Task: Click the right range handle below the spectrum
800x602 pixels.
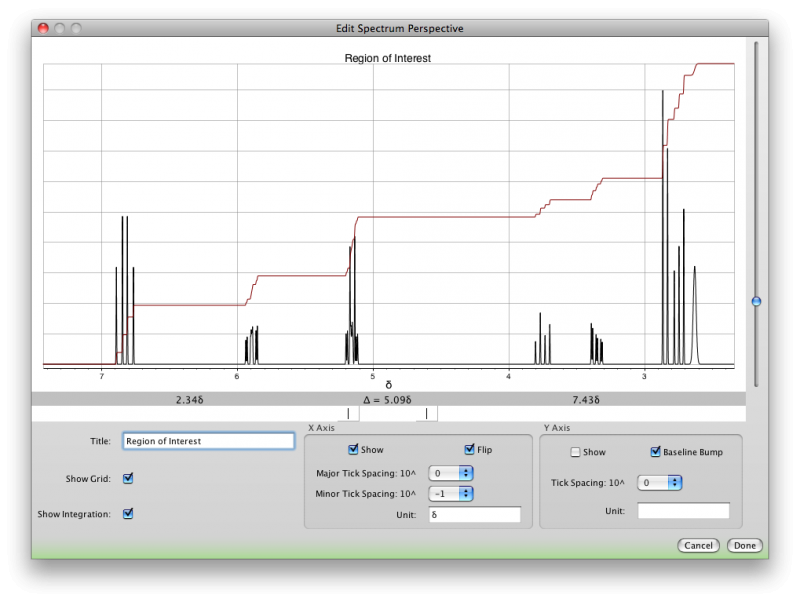Action: [427, 414]
